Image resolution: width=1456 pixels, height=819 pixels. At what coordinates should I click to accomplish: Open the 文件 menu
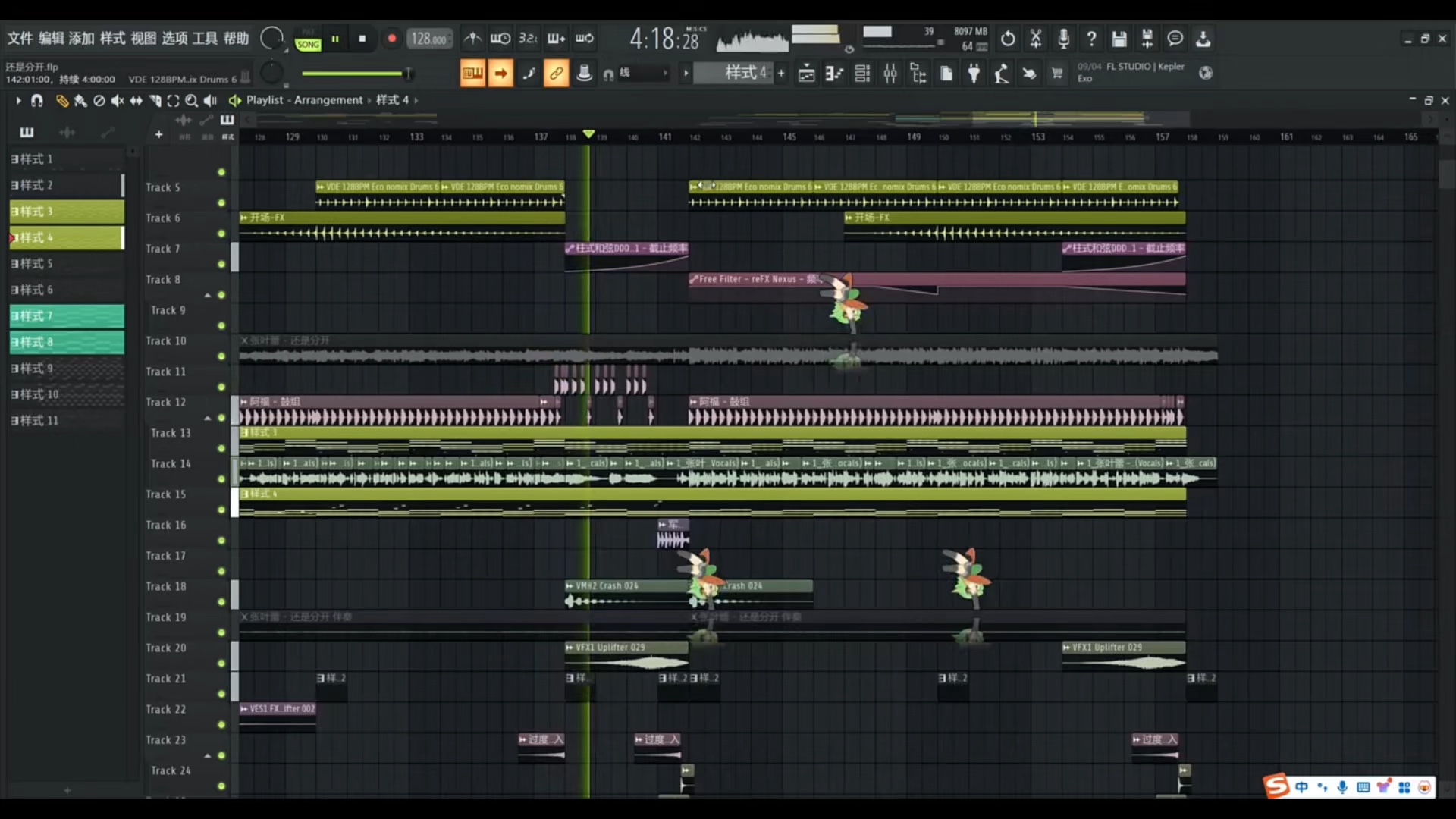[20, 39]
